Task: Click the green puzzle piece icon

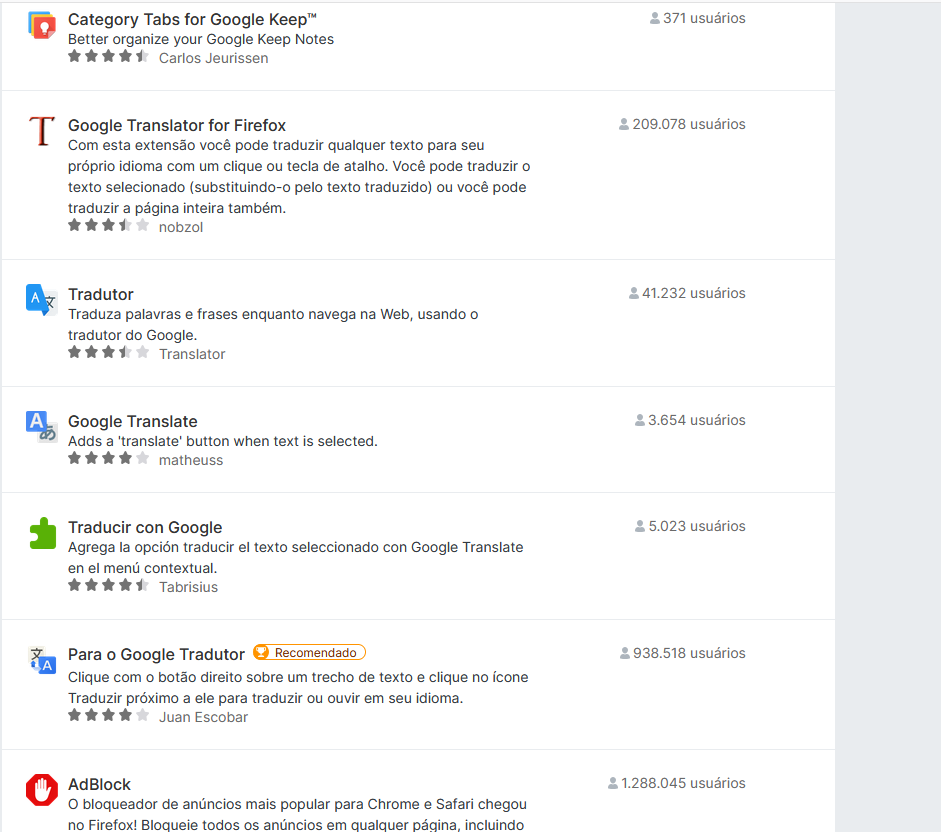Action: [42, 533]
